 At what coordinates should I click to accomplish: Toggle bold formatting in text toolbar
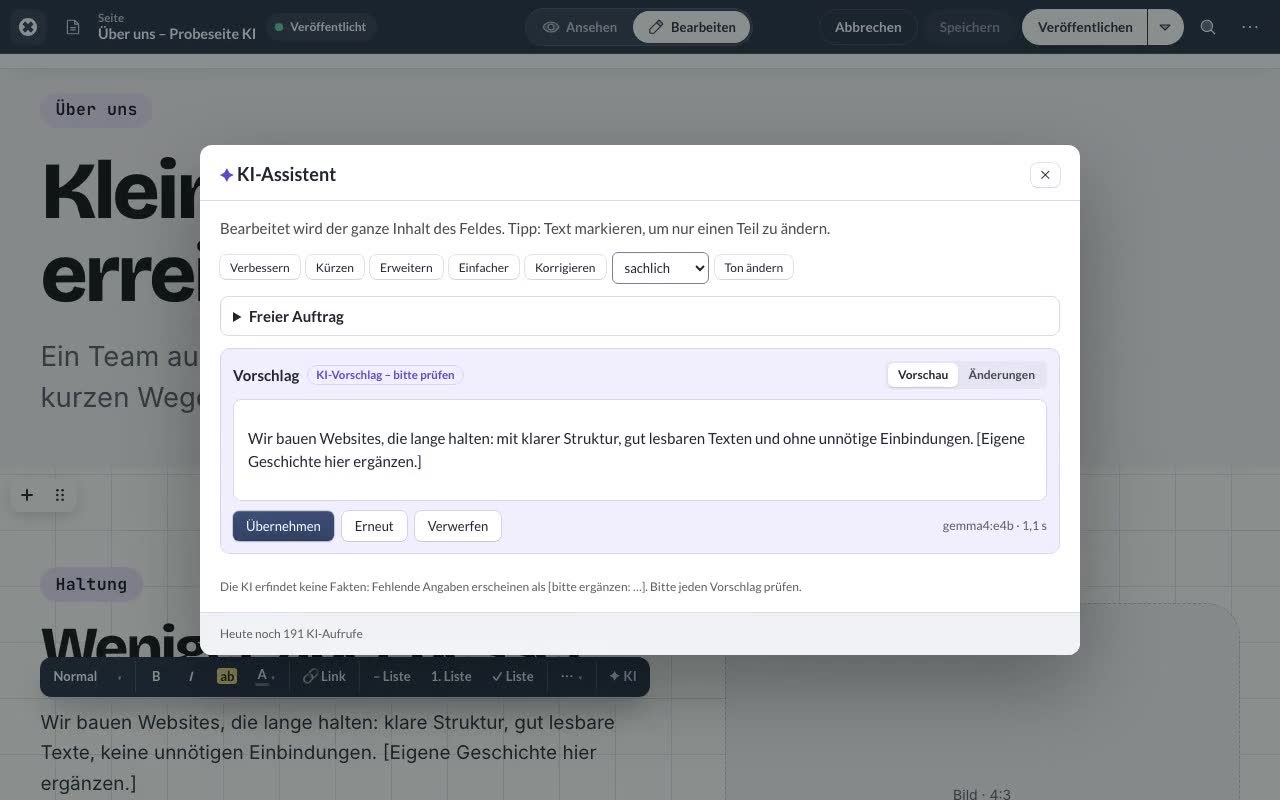pos(156,676)
